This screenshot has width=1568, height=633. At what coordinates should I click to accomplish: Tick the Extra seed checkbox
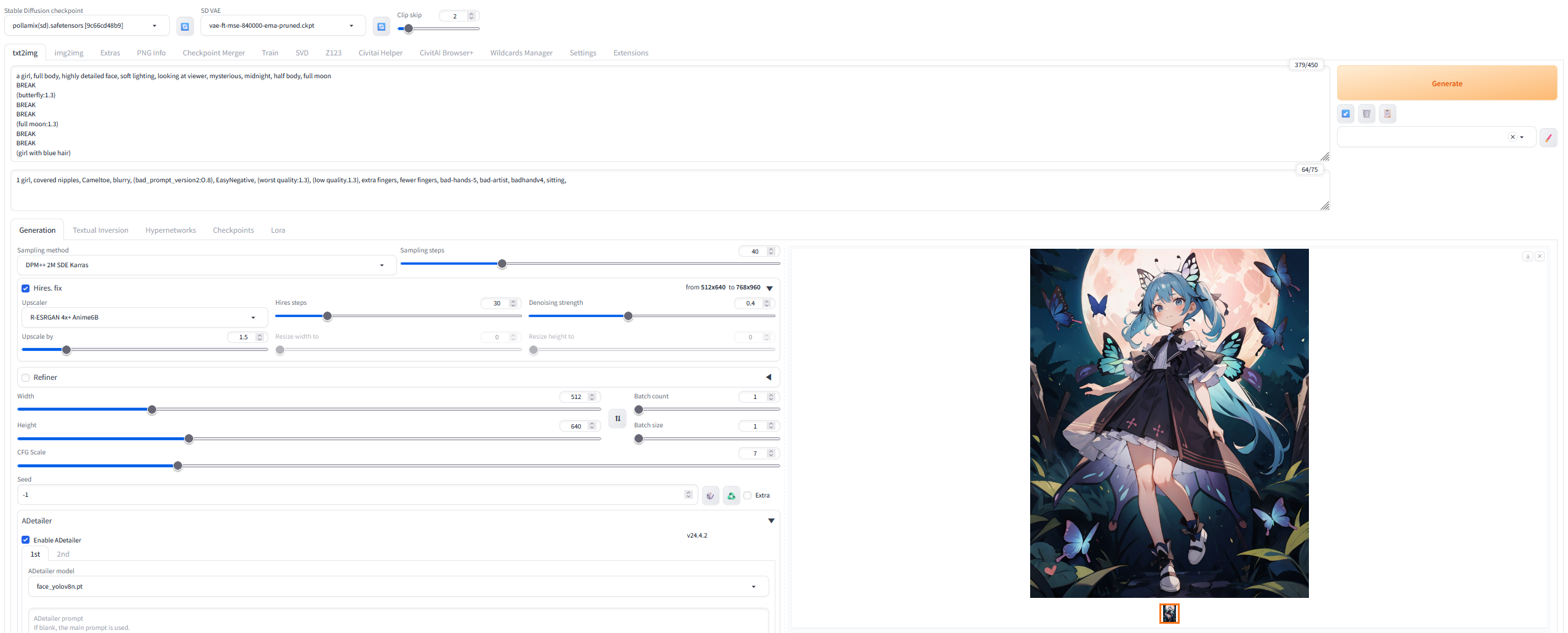[x=748, y=496]
